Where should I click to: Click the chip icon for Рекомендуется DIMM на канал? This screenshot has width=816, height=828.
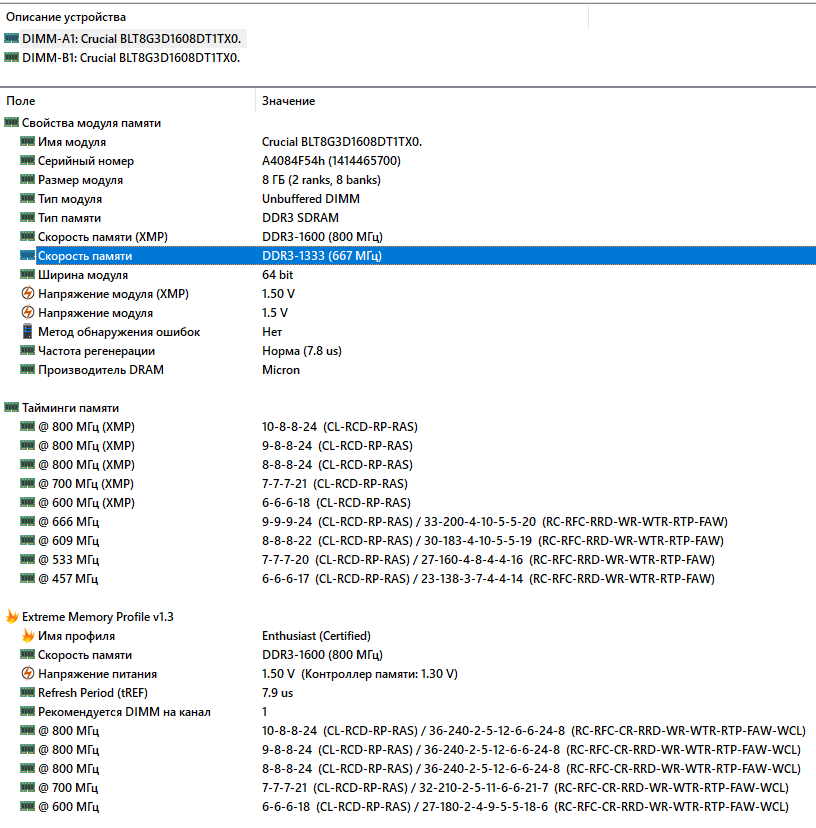coord(27,711)
